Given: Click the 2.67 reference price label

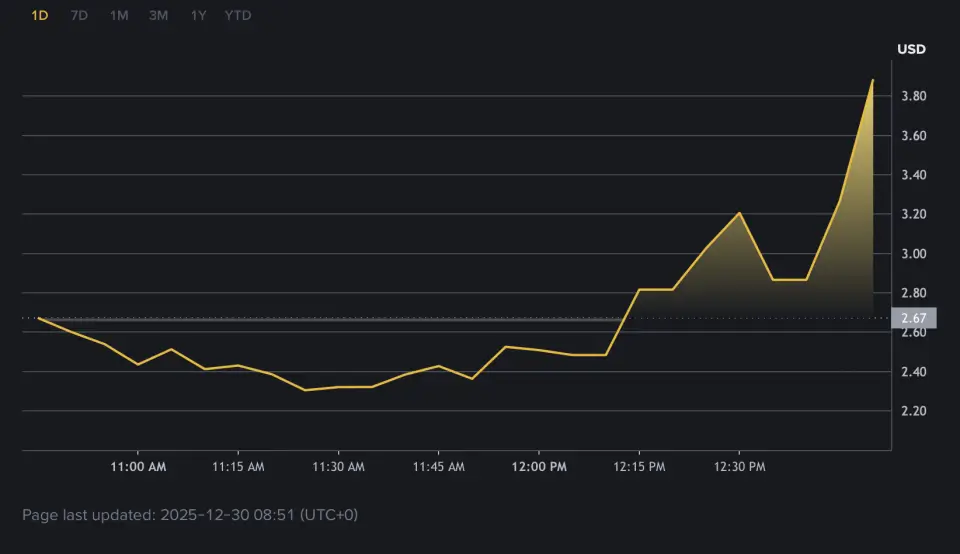Looking at the screenshot, I should click(913, 318).
